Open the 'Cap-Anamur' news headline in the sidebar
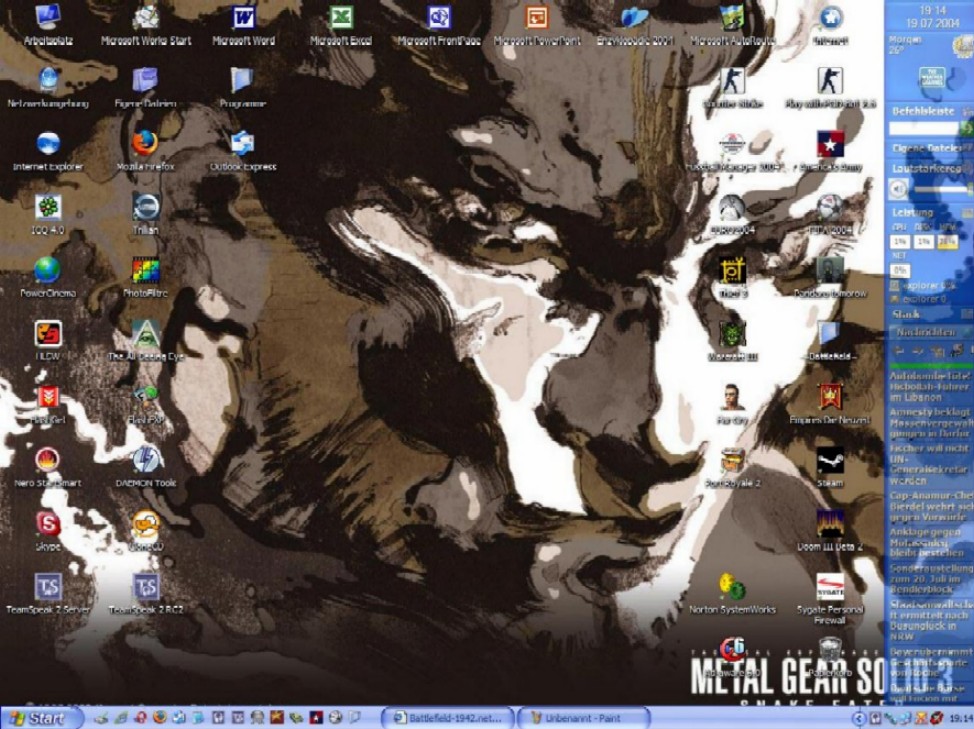Screen dimensions: 974x729 [930, 506]
